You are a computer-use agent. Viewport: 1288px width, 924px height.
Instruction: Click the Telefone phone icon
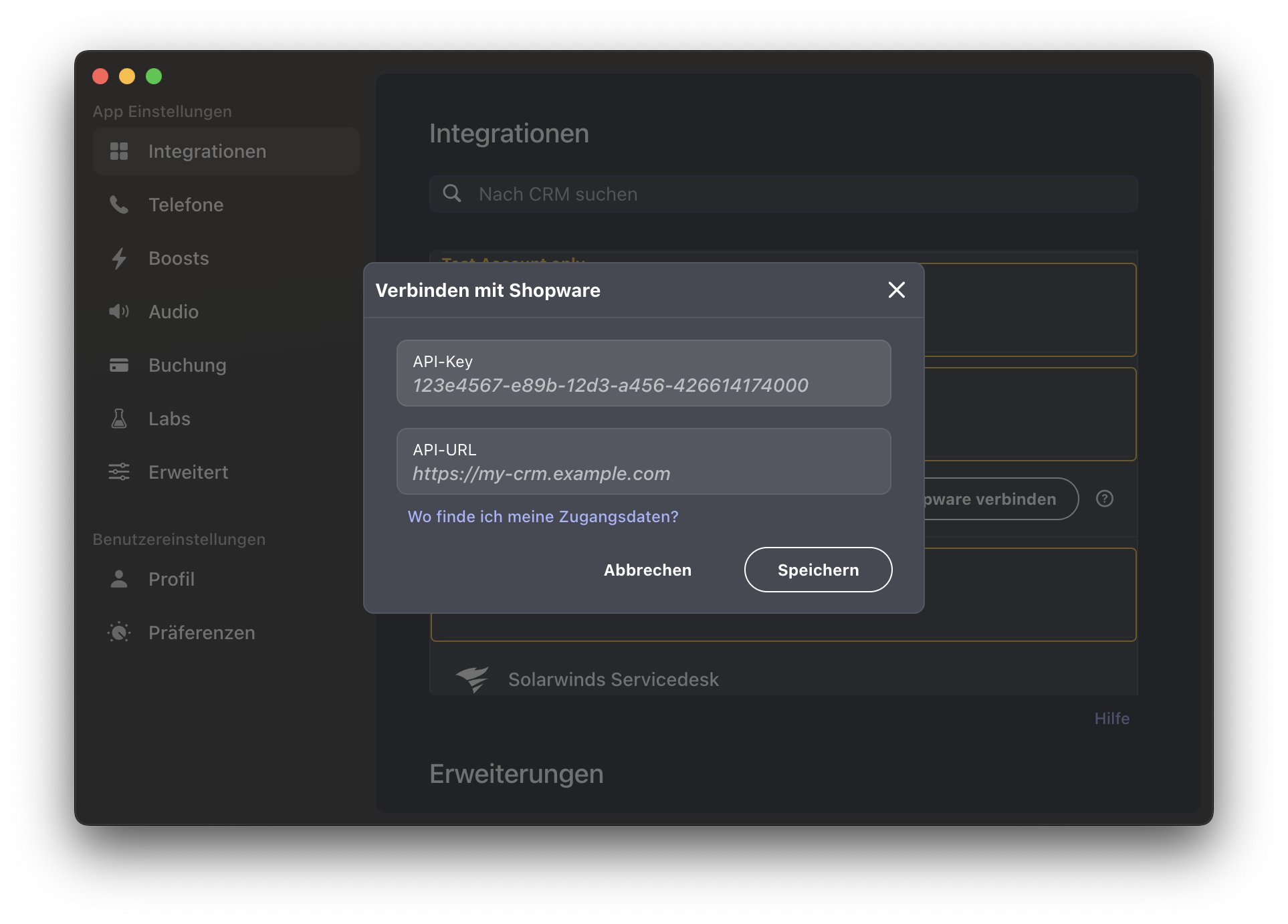119,205
